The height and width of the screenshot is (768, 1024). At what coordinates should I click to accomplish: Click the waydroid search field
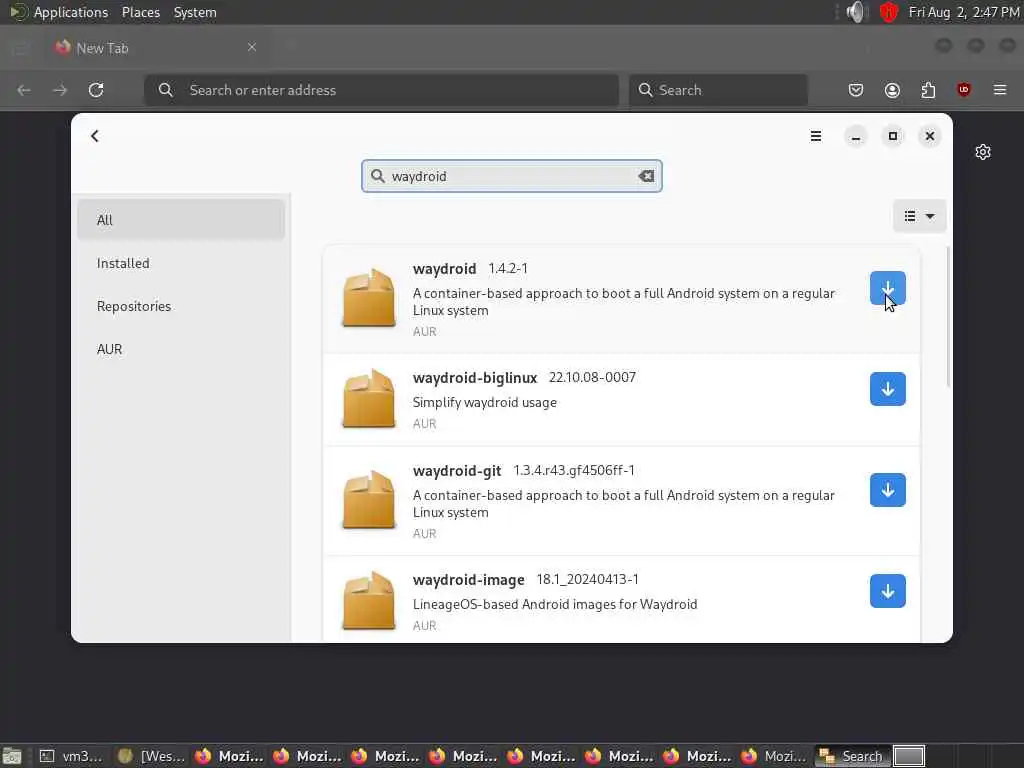coord(511,176)
